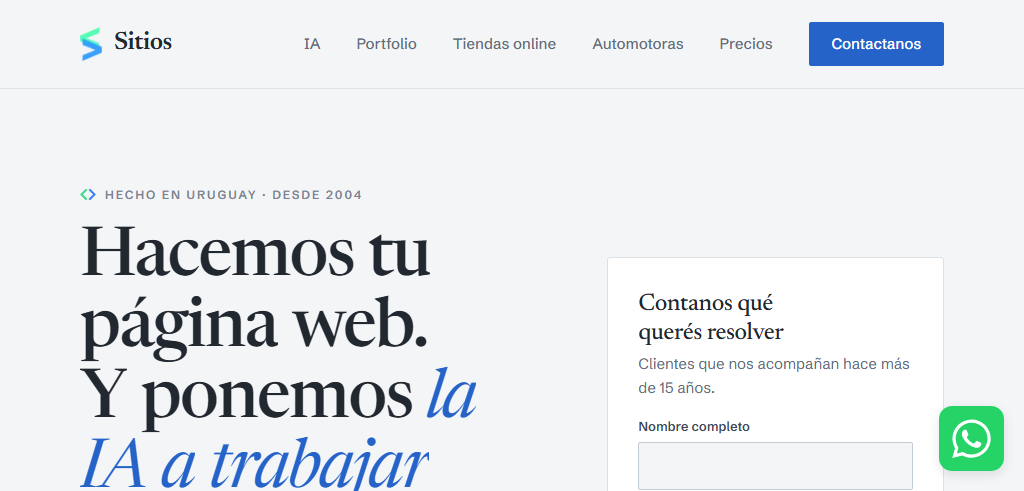The image size is (1024, 491).
Task: Click the 'Nombre completo' label
Action: tap(694, 426)
